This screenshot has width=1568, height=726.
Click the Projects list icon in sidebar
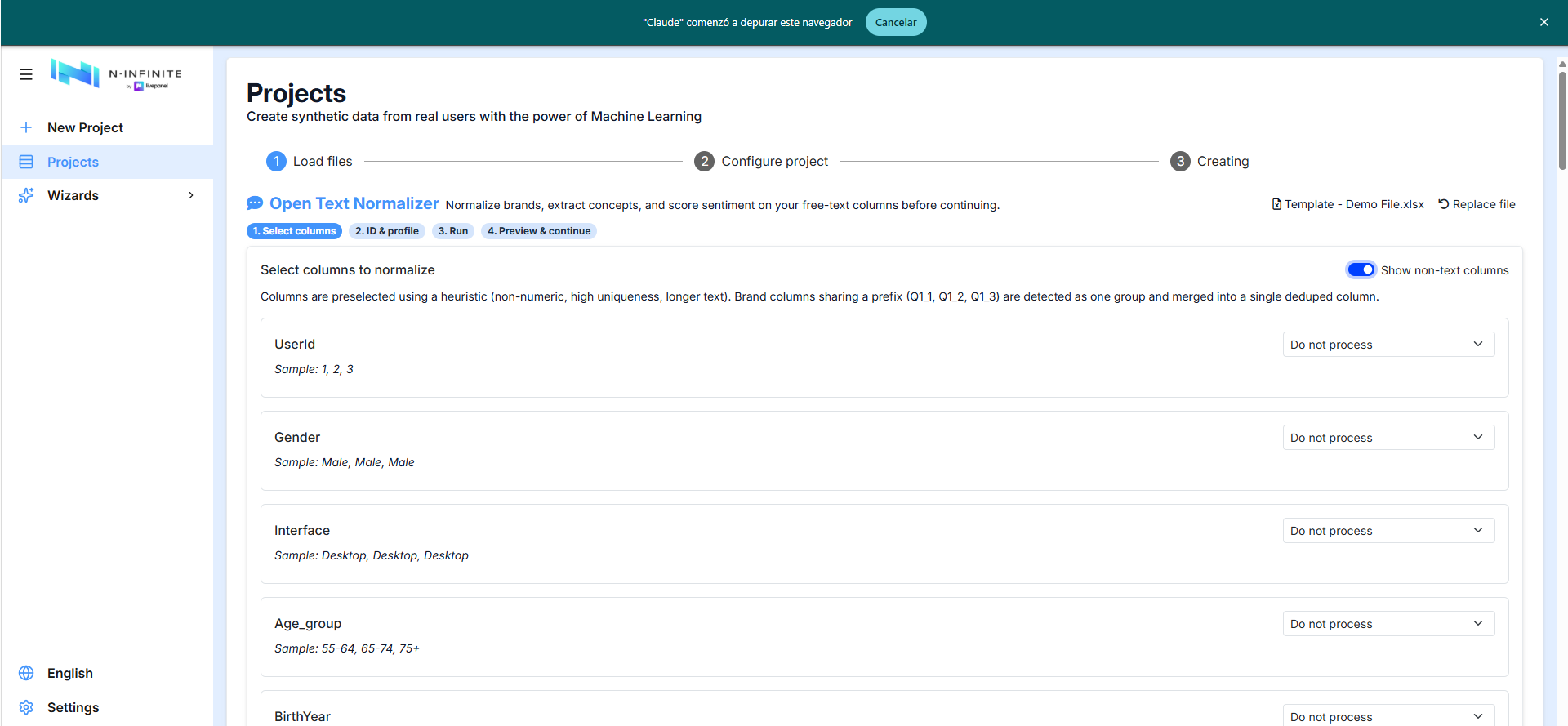(x=26, y=162)
